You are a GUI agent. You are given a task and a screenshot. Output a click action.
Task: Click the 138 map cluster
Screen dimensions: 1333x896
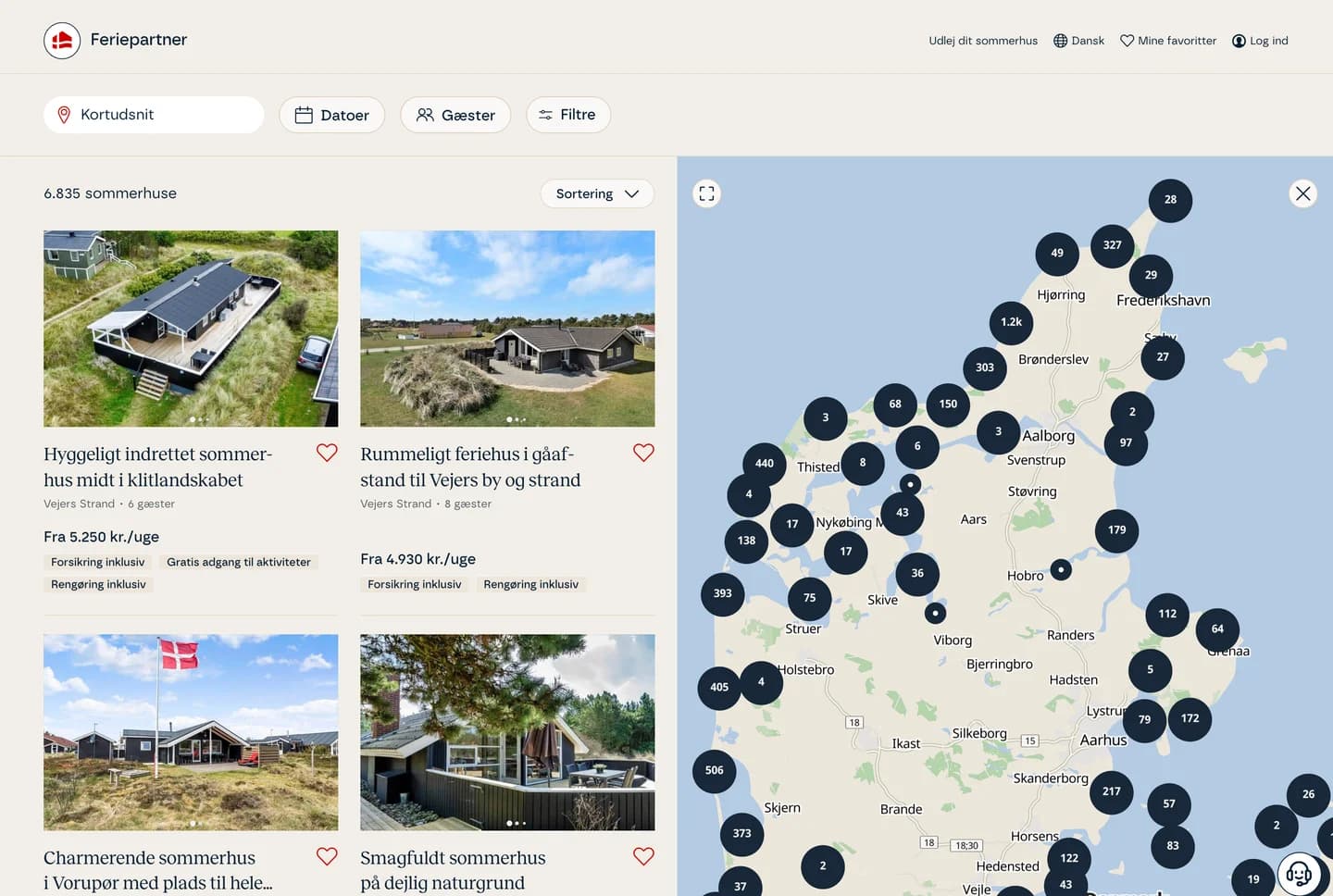click(747, 541)
